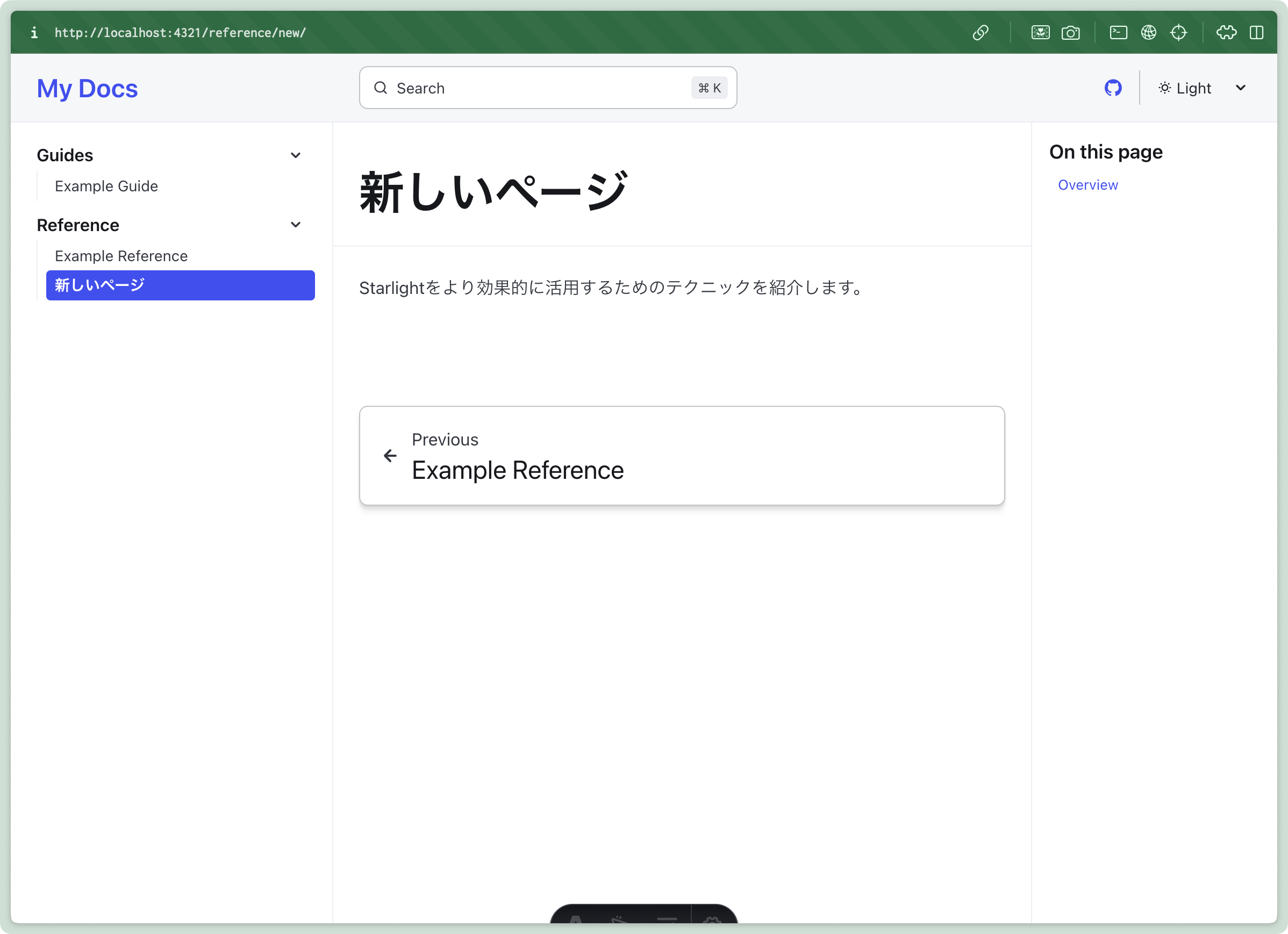Open the terminal console icon
Image resolution: width=1288 pixels, height=934 pixels.
[1118, 32]
